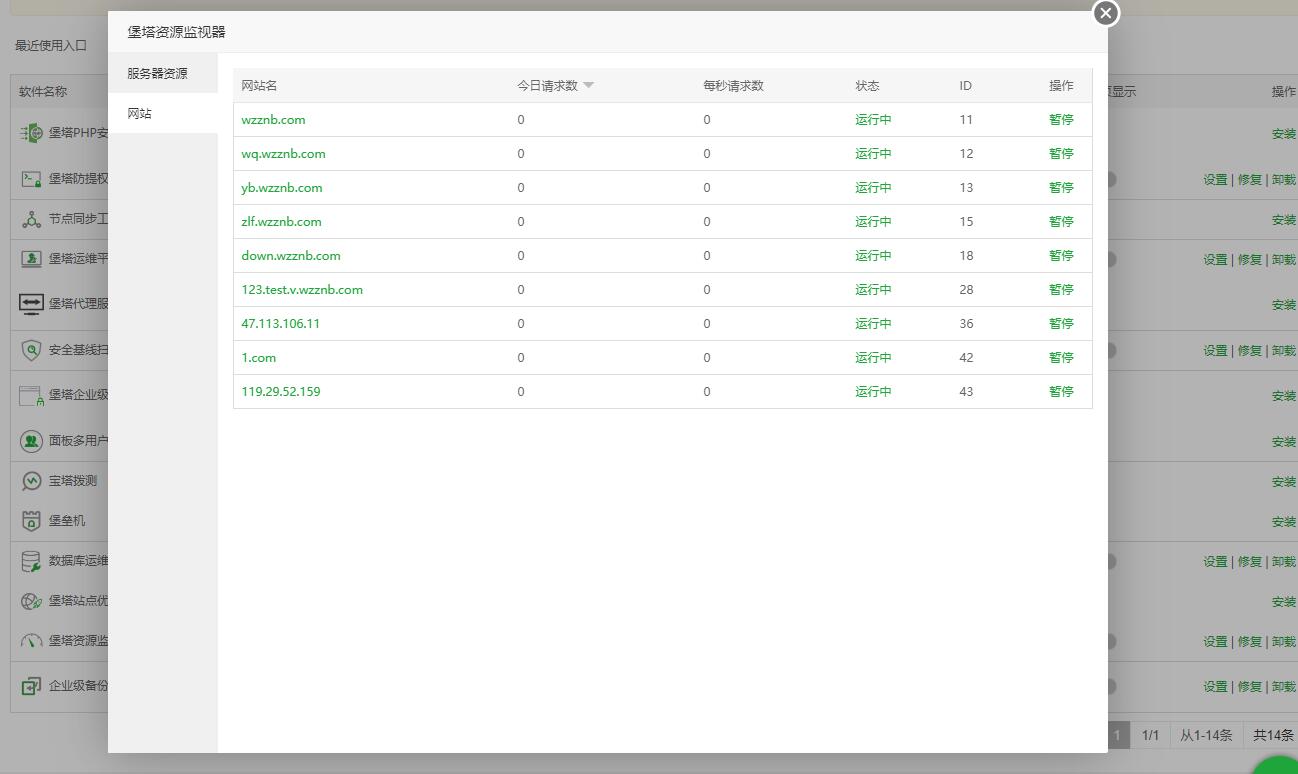The image size is (1298, 774).
Task: Open the wq.wzznb.com site link
Action: pyautogui.click(x=283, y=153)
